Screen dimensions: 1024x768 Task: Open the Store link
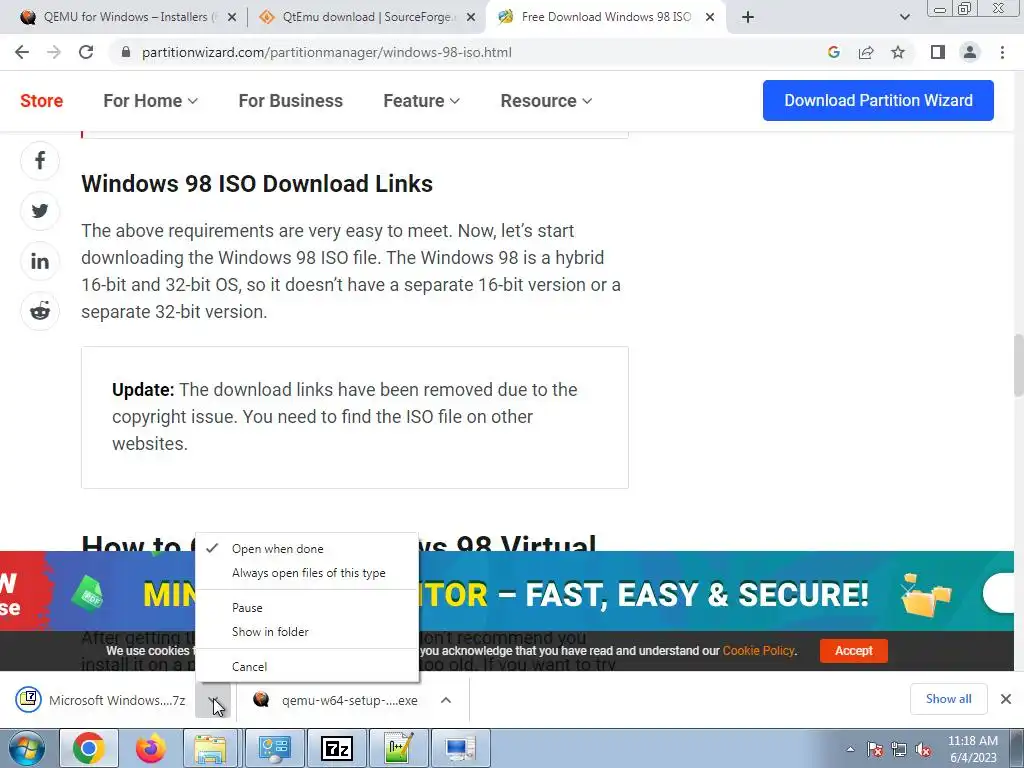click(41, 101)
